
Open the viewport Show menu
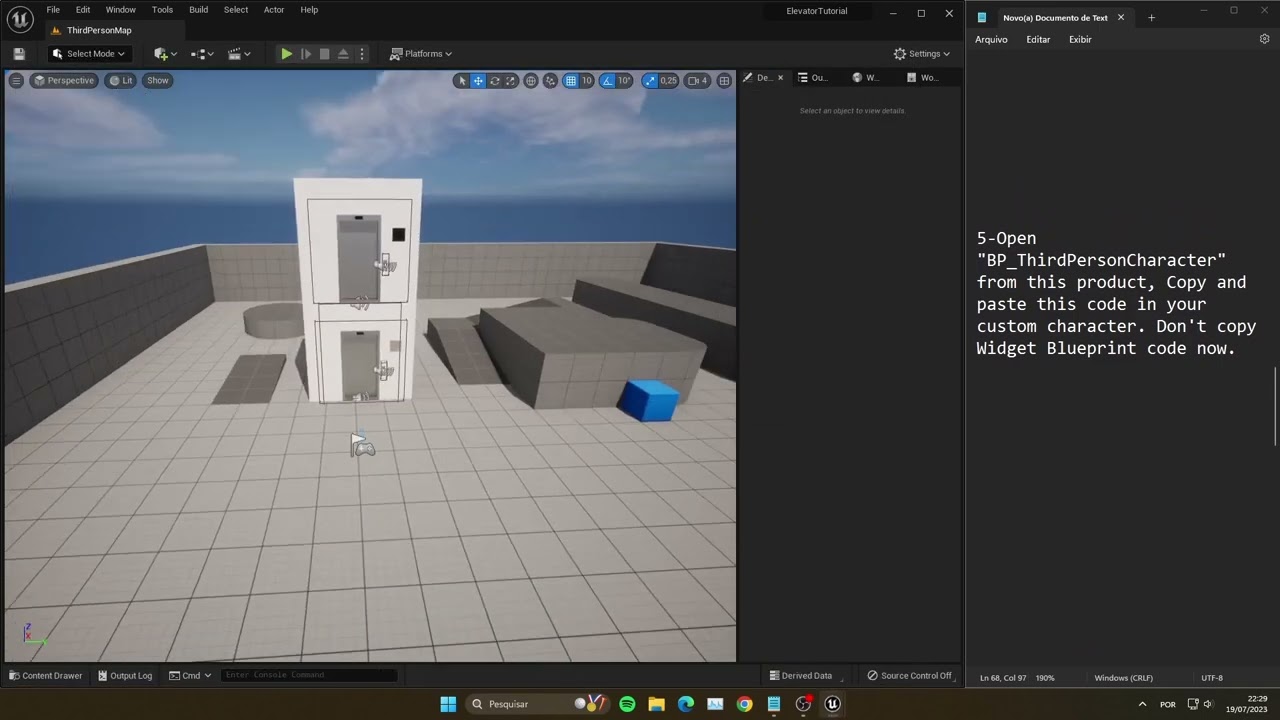pos(158,80)
